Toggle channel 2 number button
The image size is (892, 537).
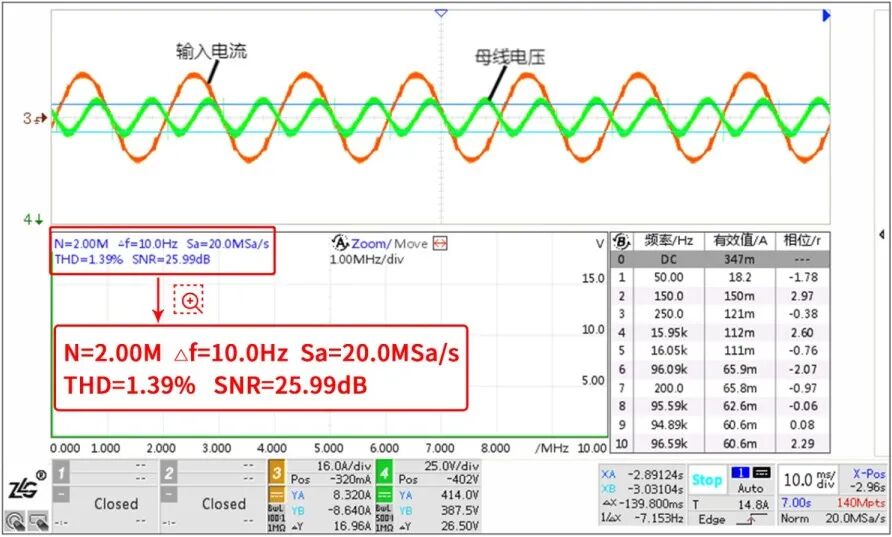pos(169,473)
